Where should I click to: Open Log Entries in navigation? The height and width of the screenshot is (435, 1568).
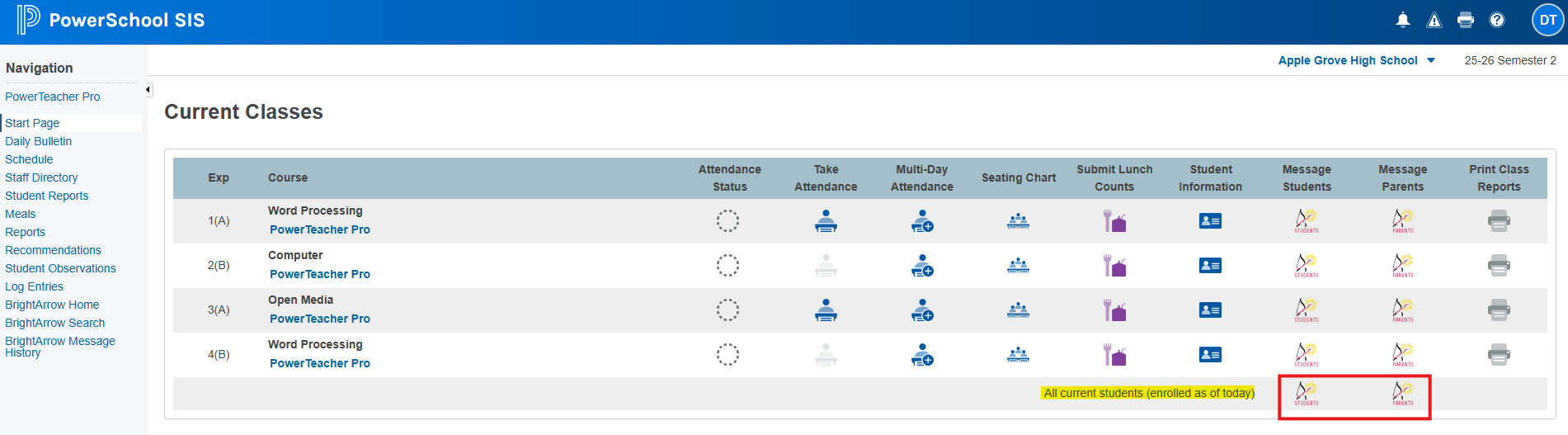pos(35,286)
